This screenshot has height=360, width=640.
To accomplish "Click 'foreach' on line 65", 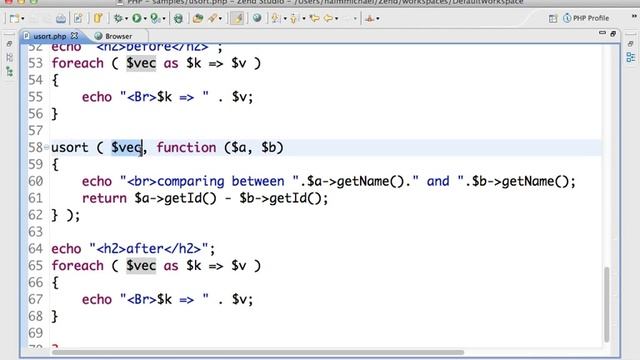I will tap(78, 266).
